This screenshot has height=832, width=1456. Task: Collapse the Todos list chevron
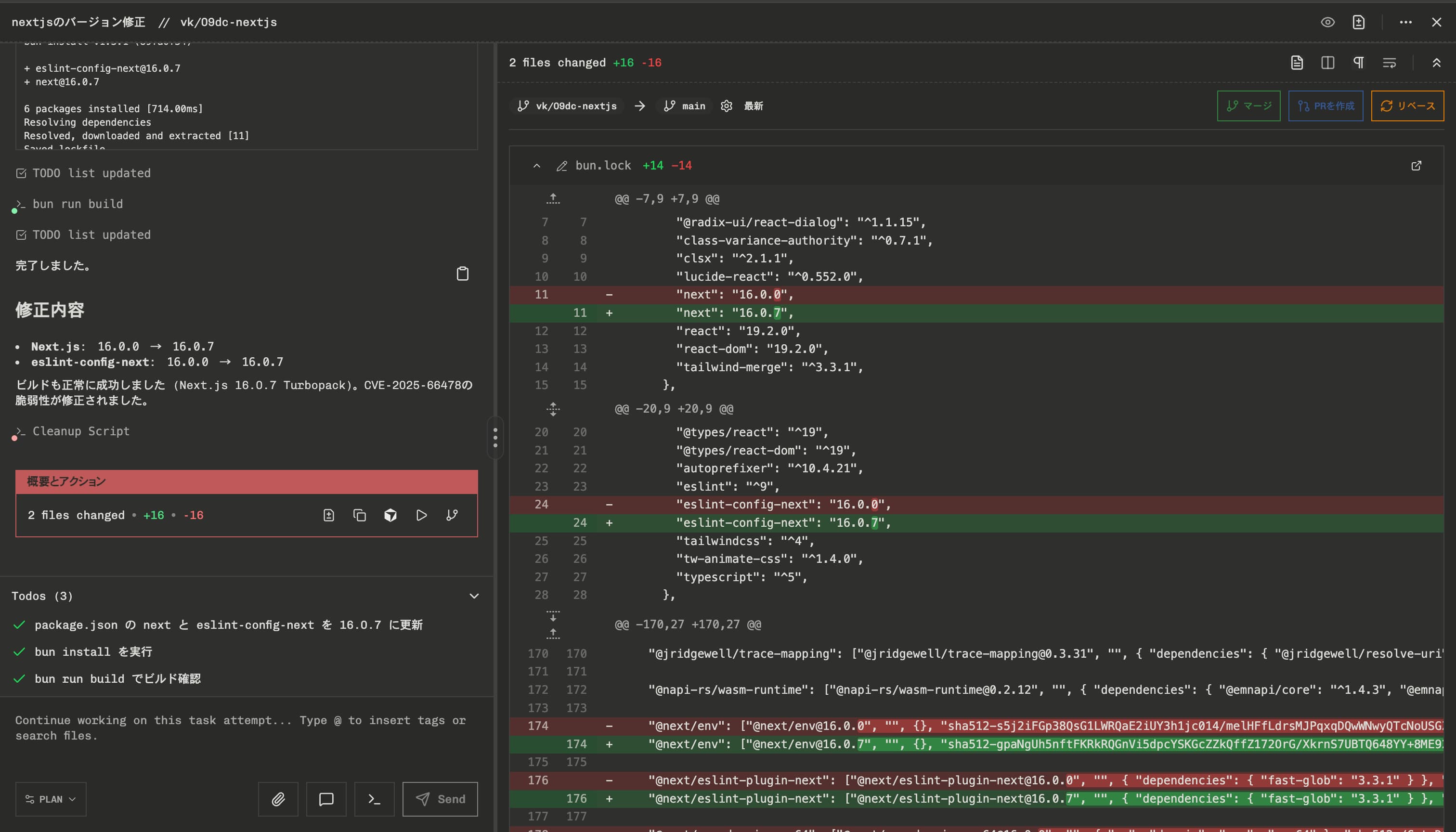pos(474,596)
